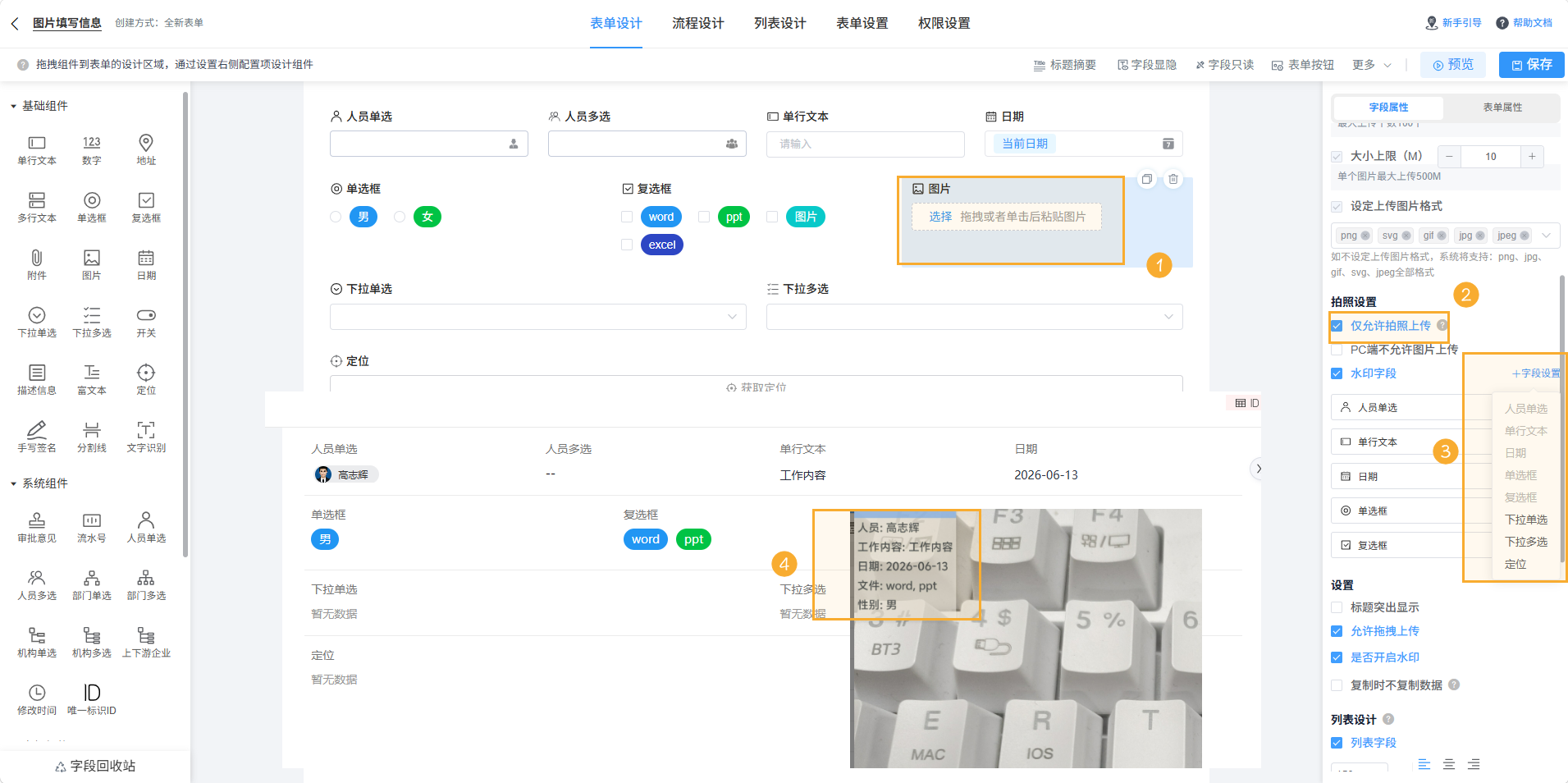This screenshot has height=783, width=1568.
Task: Toggle 水印字段 checkbox
Action: coord(1337,373)
